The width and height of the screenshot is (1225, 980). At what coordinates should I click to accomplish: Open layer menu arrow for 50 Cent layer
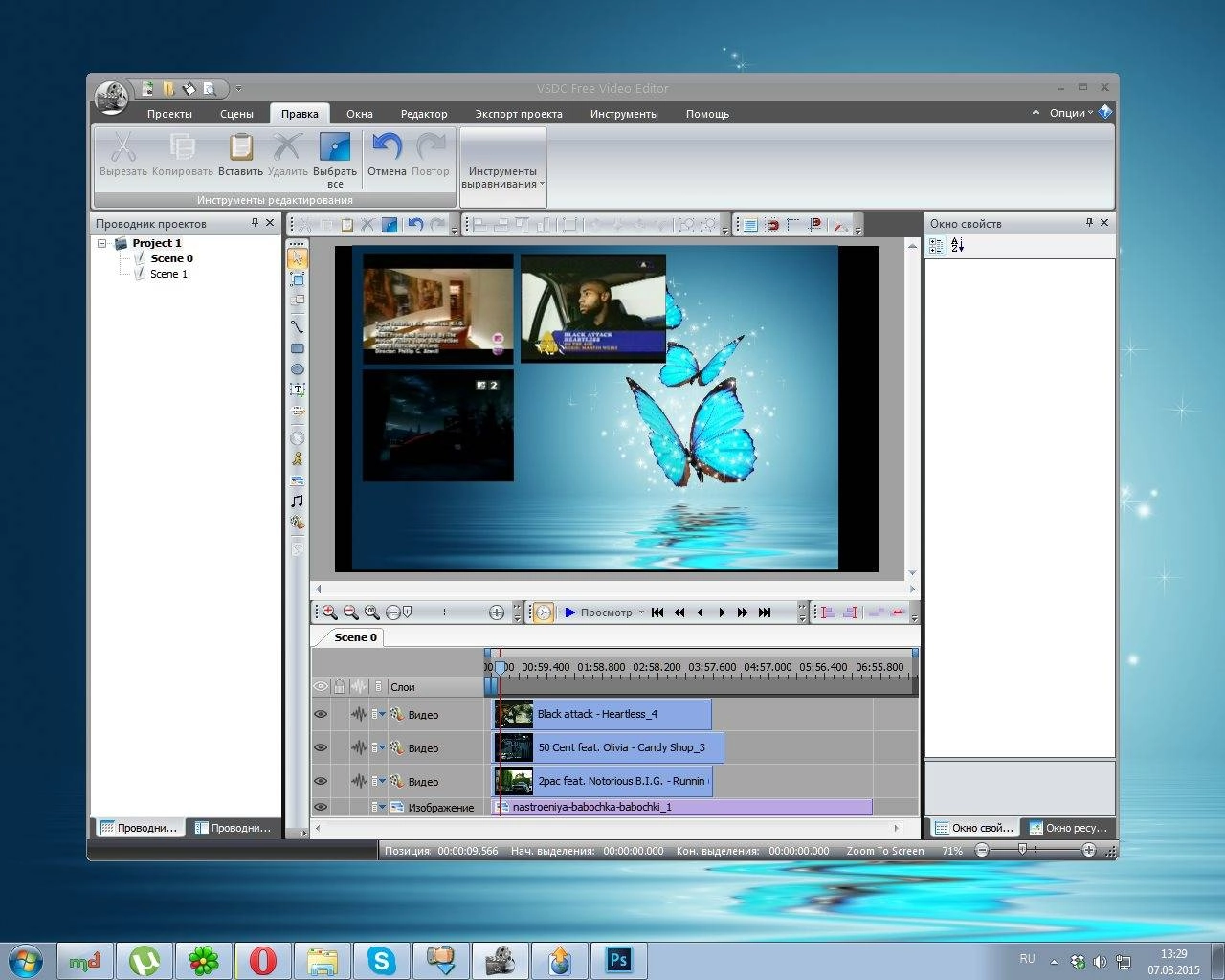[x=379, y=747]
